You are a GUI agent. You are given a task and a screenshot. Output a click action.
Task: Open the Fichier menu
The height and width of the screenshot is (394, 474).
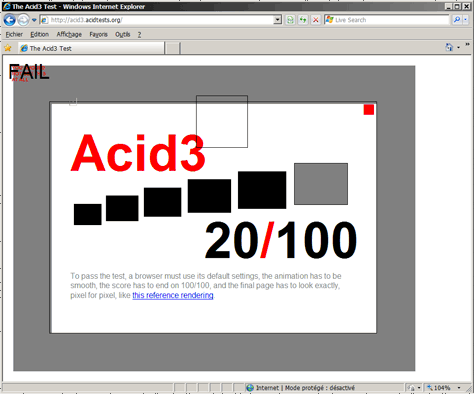pos(14,34)
